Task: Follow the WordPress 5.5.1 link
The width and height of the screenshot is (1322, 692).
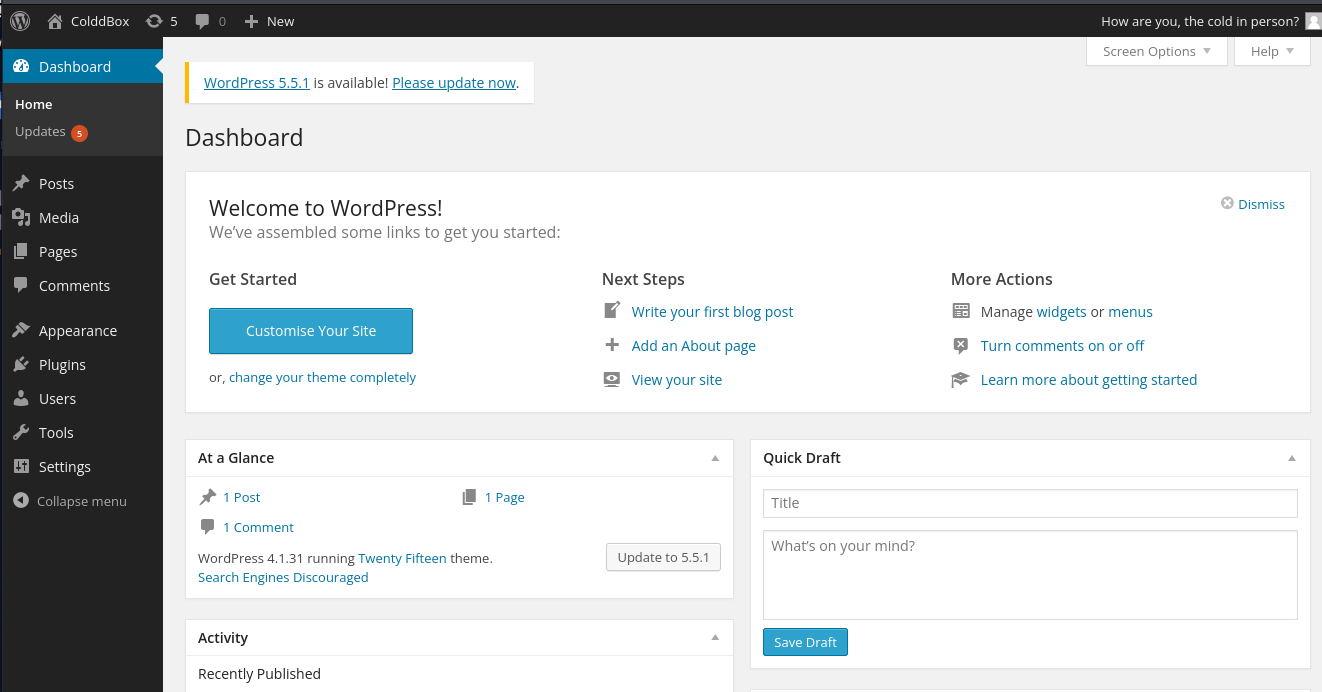Action: (x=257, y=83)
